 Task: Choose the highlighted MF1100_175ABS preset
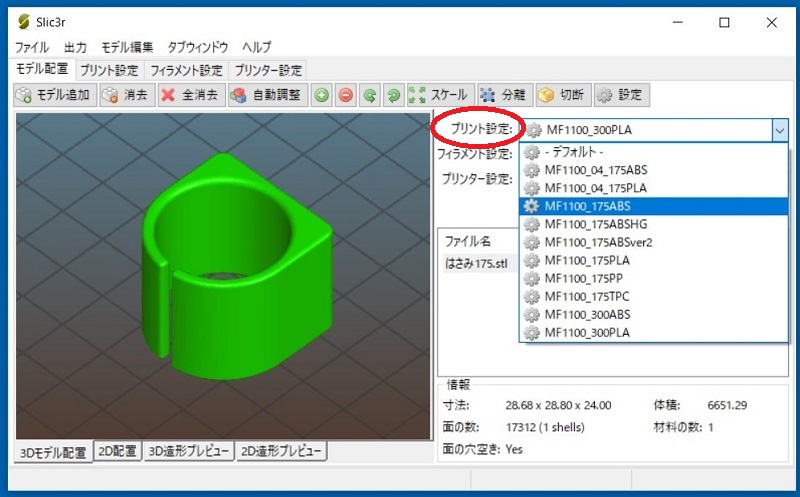[654, 206]
